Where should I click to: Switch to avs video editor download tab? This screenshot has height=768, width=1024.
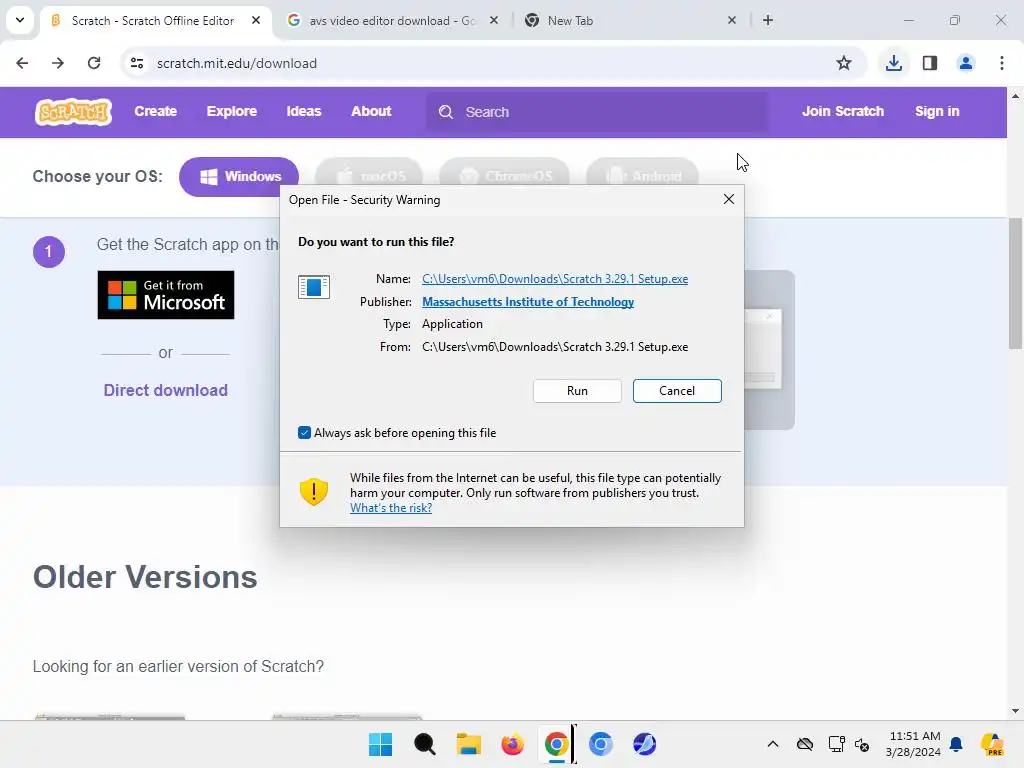pos(392,21)
